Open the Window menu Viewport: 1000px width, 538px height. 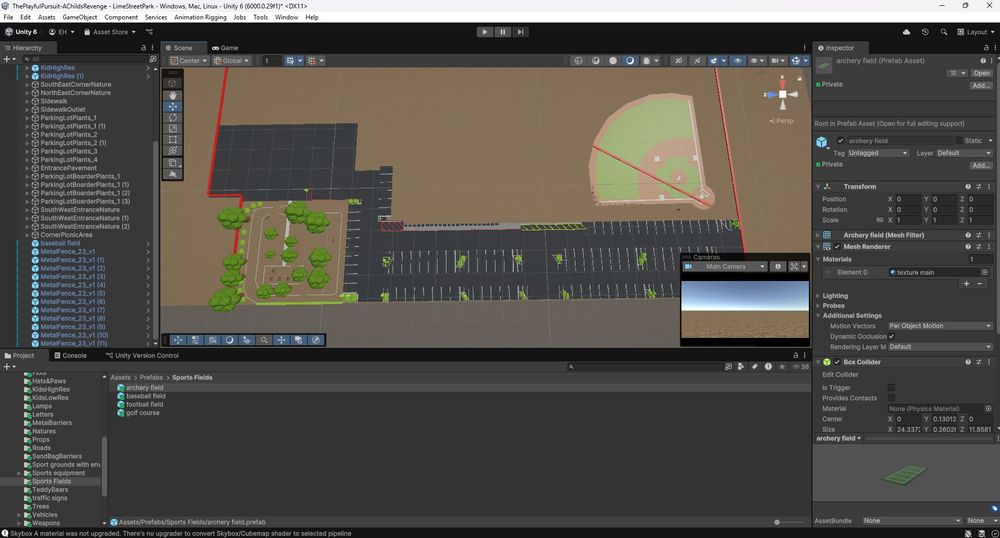pyautogui.click(x=286, y=17)
